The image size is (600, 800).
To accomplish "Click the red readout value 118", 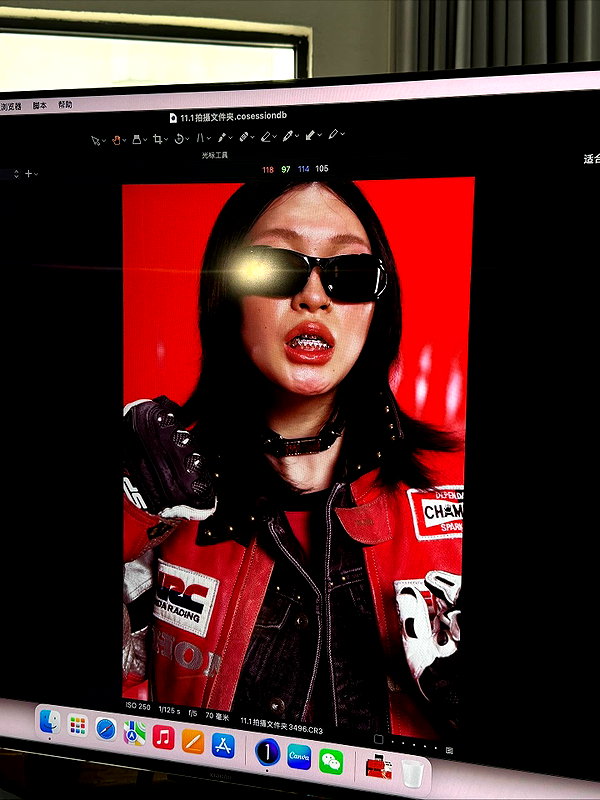I will tap(268, 170).
